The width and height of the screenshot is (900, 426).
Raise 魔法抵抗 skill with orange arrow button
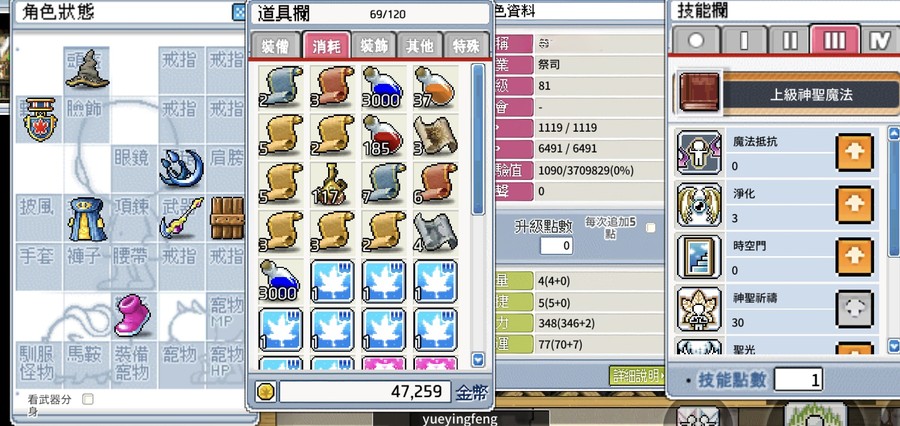[x=855, y=152]
